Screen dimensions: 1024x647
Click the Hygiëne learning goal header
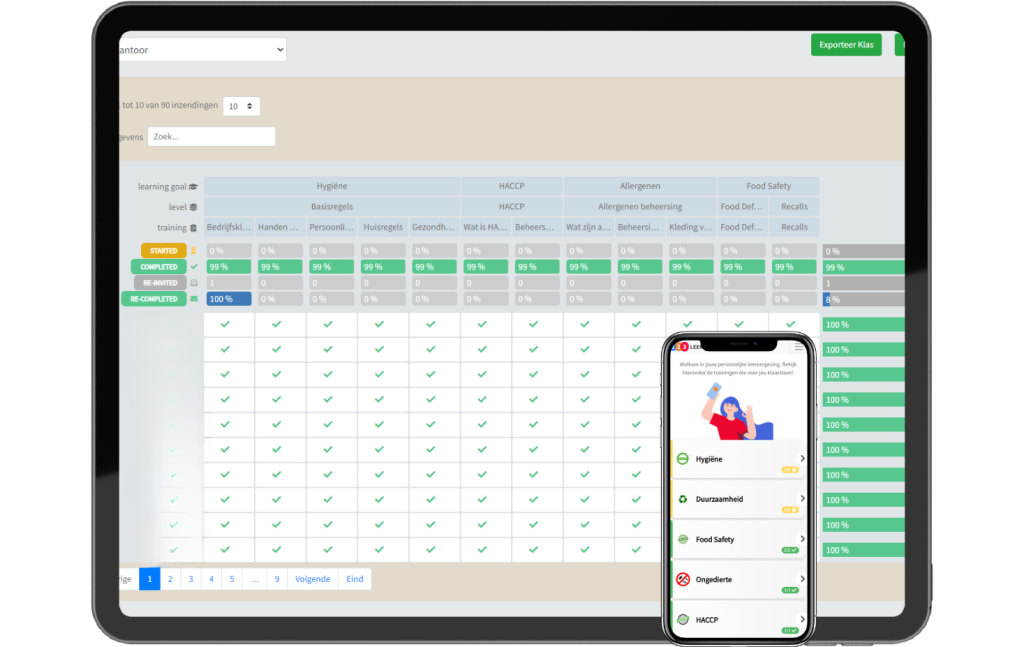[x=332, y=186]
